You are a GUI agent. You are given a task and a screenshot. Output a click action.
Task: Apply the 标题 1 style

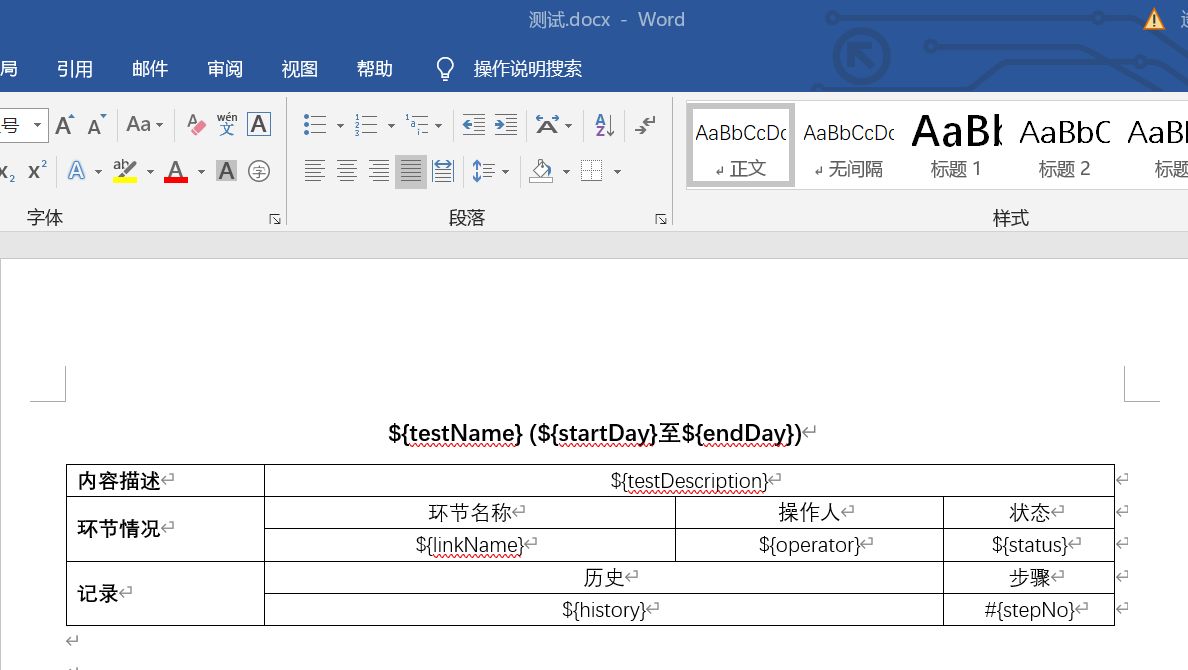point(956,146)
